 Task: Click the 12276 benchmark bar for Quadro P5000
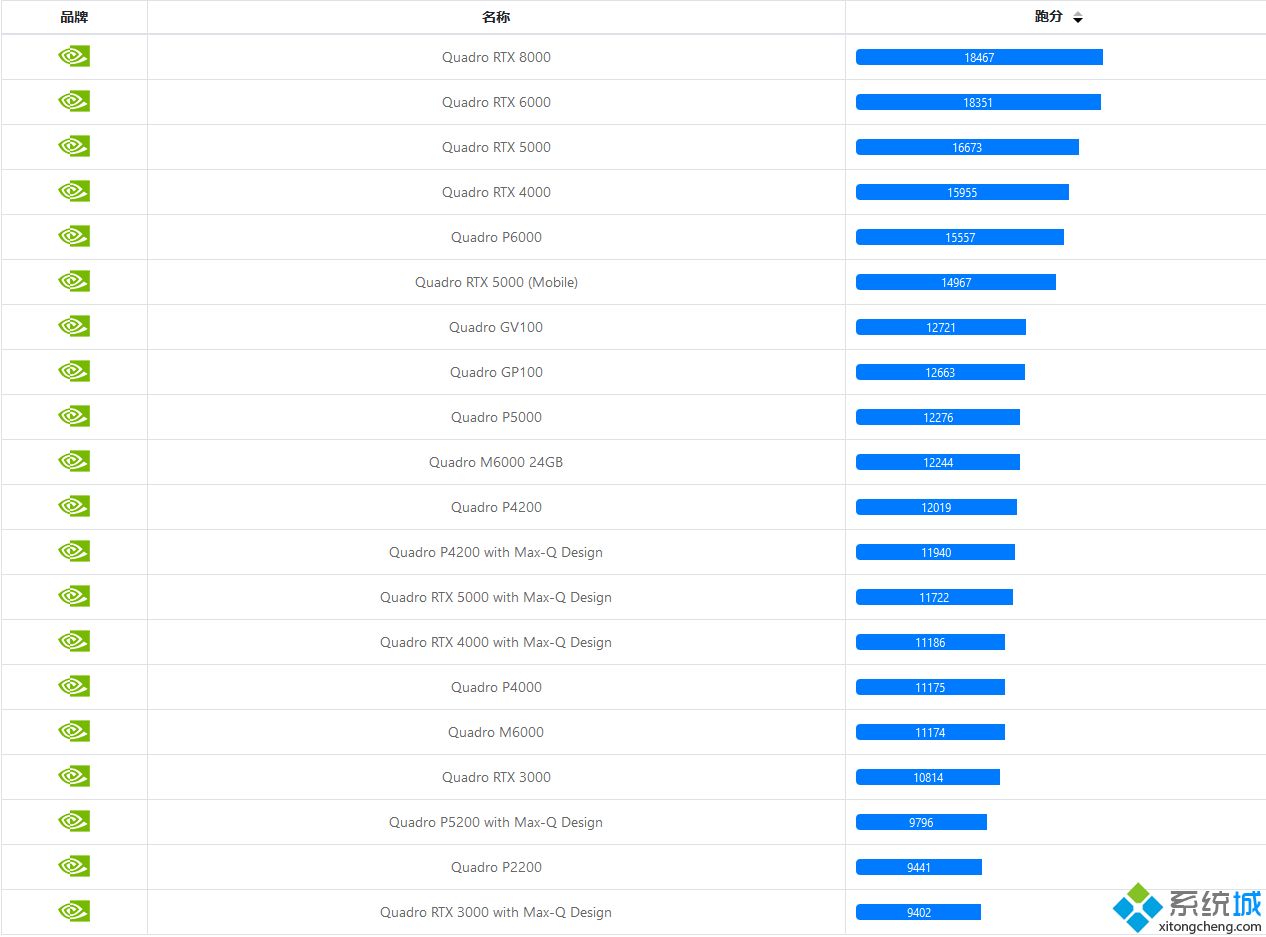click(937, 417)
